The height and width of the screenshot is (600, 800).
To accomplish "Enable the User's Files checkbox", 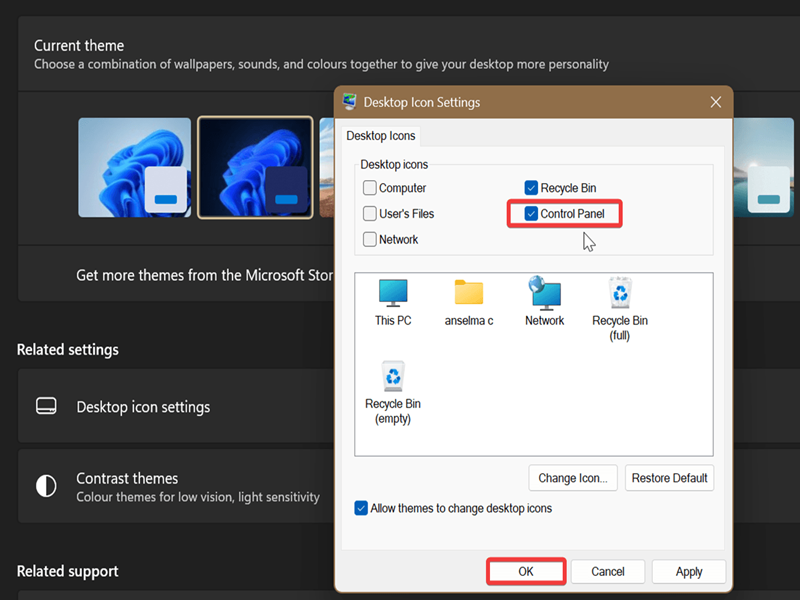I will tap(369, 213).
